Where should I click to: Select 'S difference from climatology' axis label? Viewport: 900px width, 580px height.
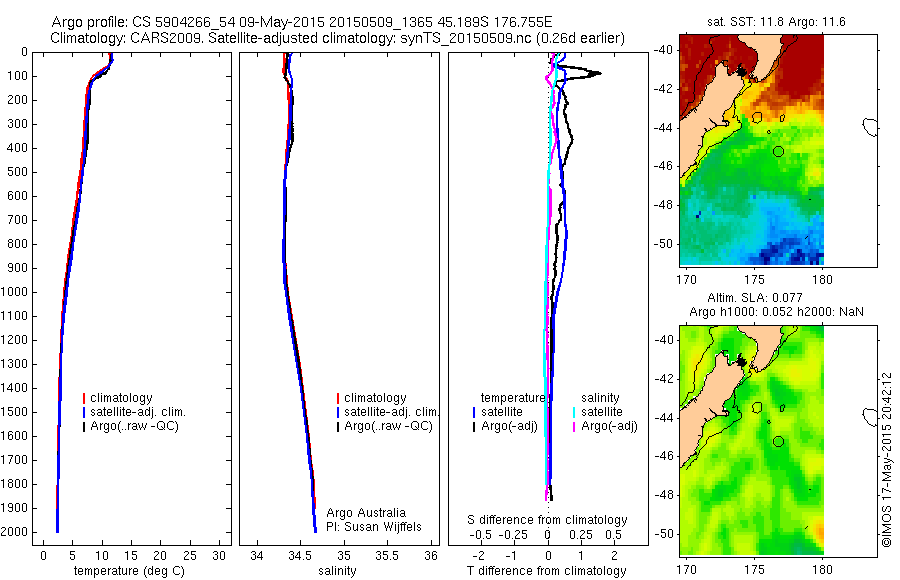pyautogui.click(x=547, y=520)
